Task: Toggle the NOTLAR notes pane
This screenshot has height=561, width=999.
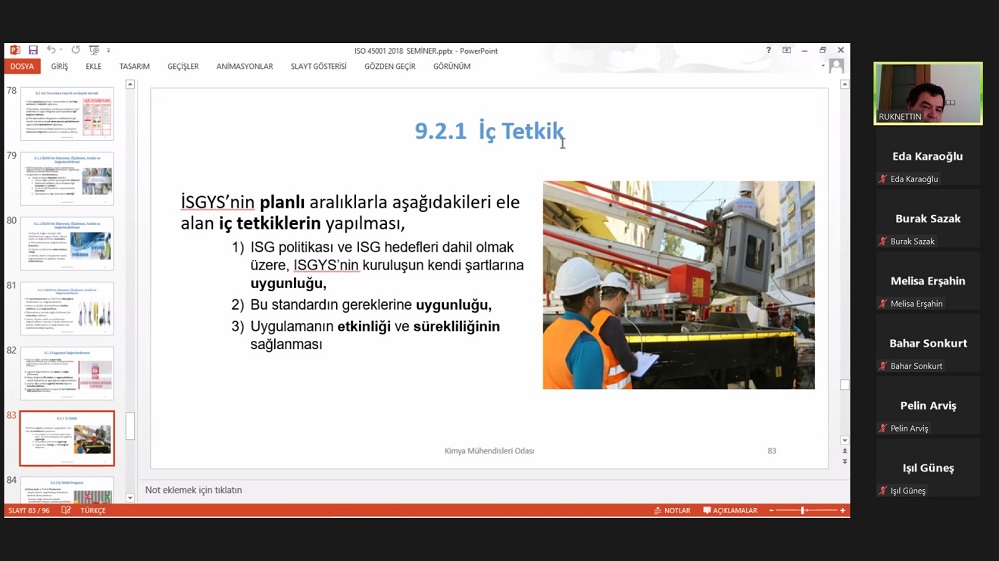Action: click(x=671, y=510)
